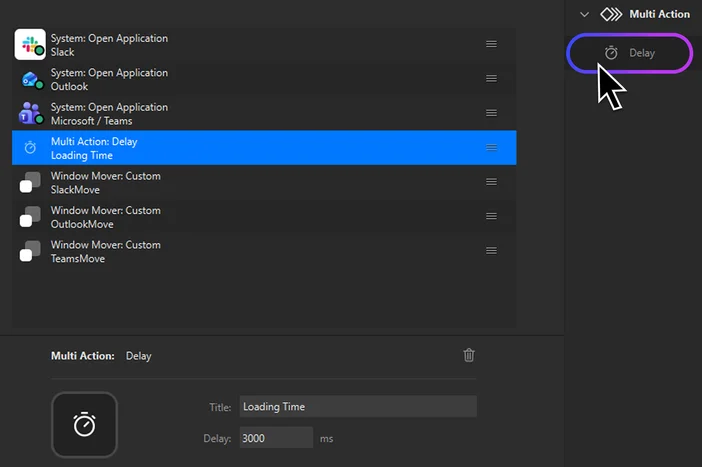This screenshot has width=702, height=467.
Task: Select the Window Mover: Custom SlackMove row
Action: pyautogui.click(x=264, y=182)
